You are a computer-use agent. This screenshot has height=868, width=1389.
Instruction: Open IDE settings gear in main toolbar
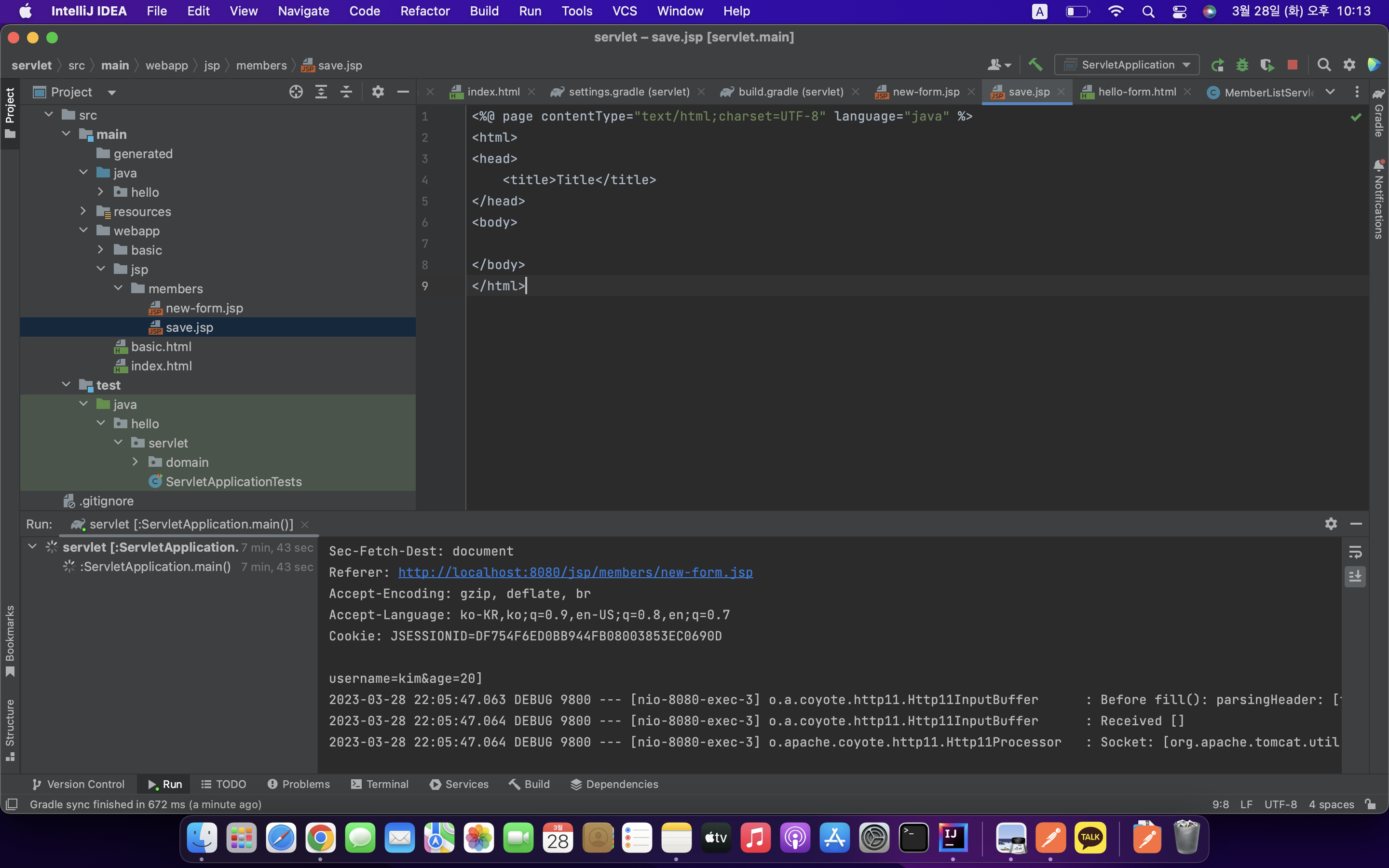[1349, 65]
